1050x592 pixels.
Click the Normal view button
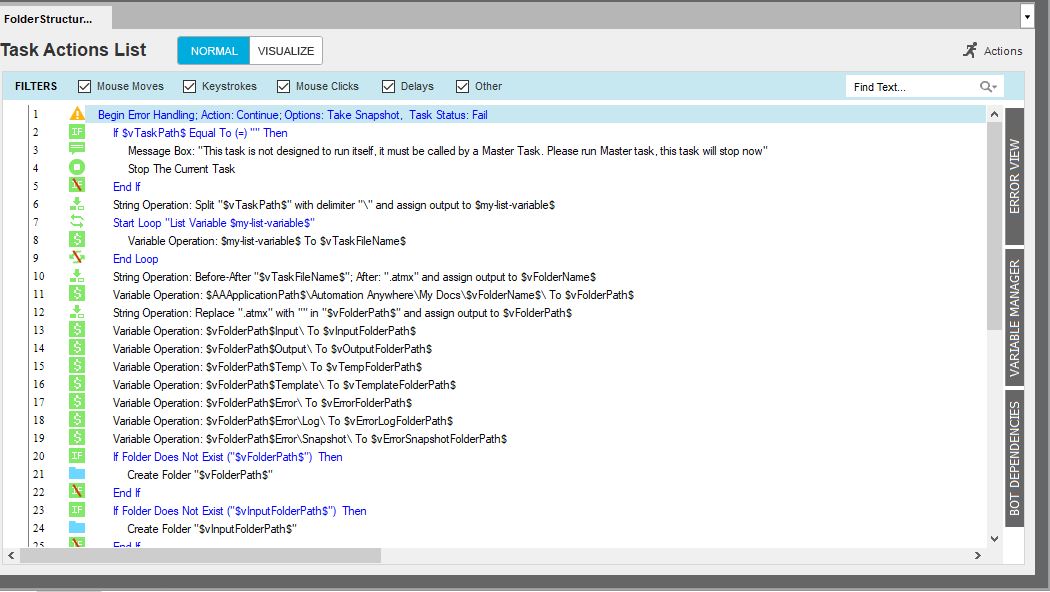pos(214,51)
